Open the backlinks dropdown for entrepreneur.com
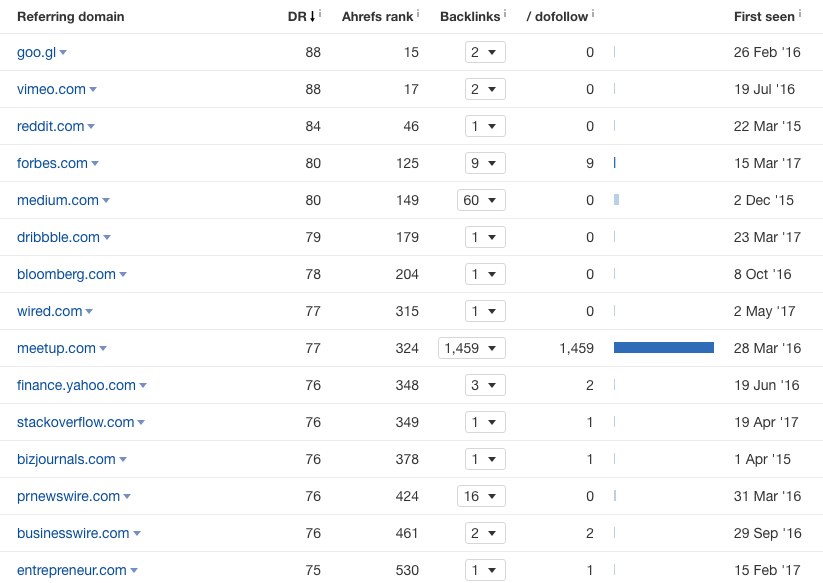823x583 pixels. (x=485, y=570)
